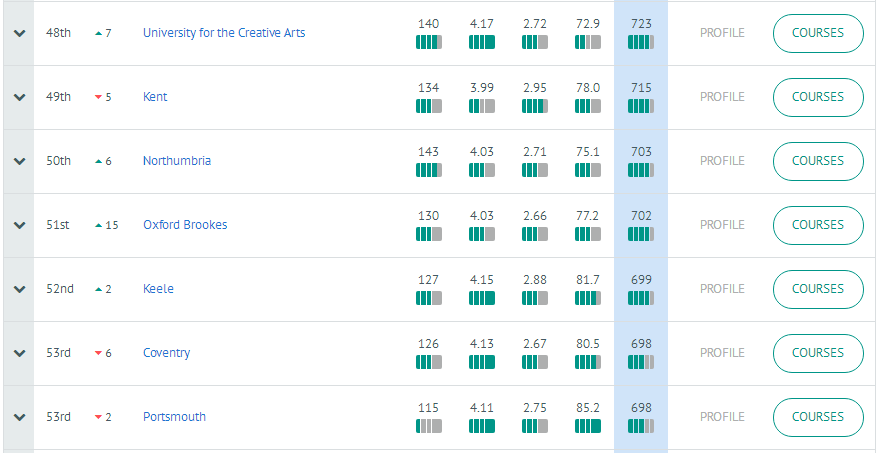Image resolution: width=880 pixels, height=453 pixels.
Task: Select Portsmouth's 53rd rank cell
Action: coord(58,417)
